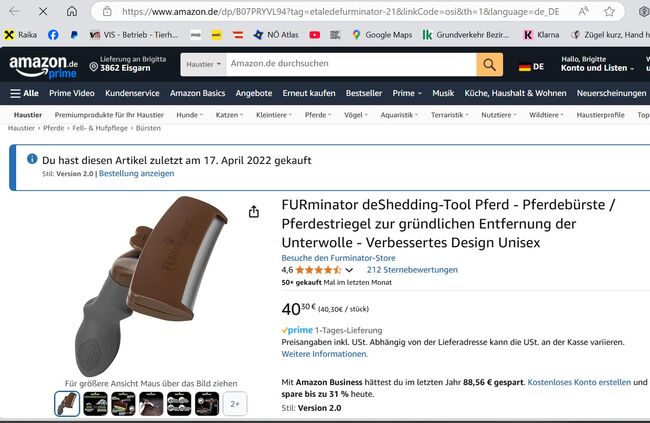This screenshot has width=650, height=423.
Task: Open the Bestseller navigation item
Action: click(364, 93)
